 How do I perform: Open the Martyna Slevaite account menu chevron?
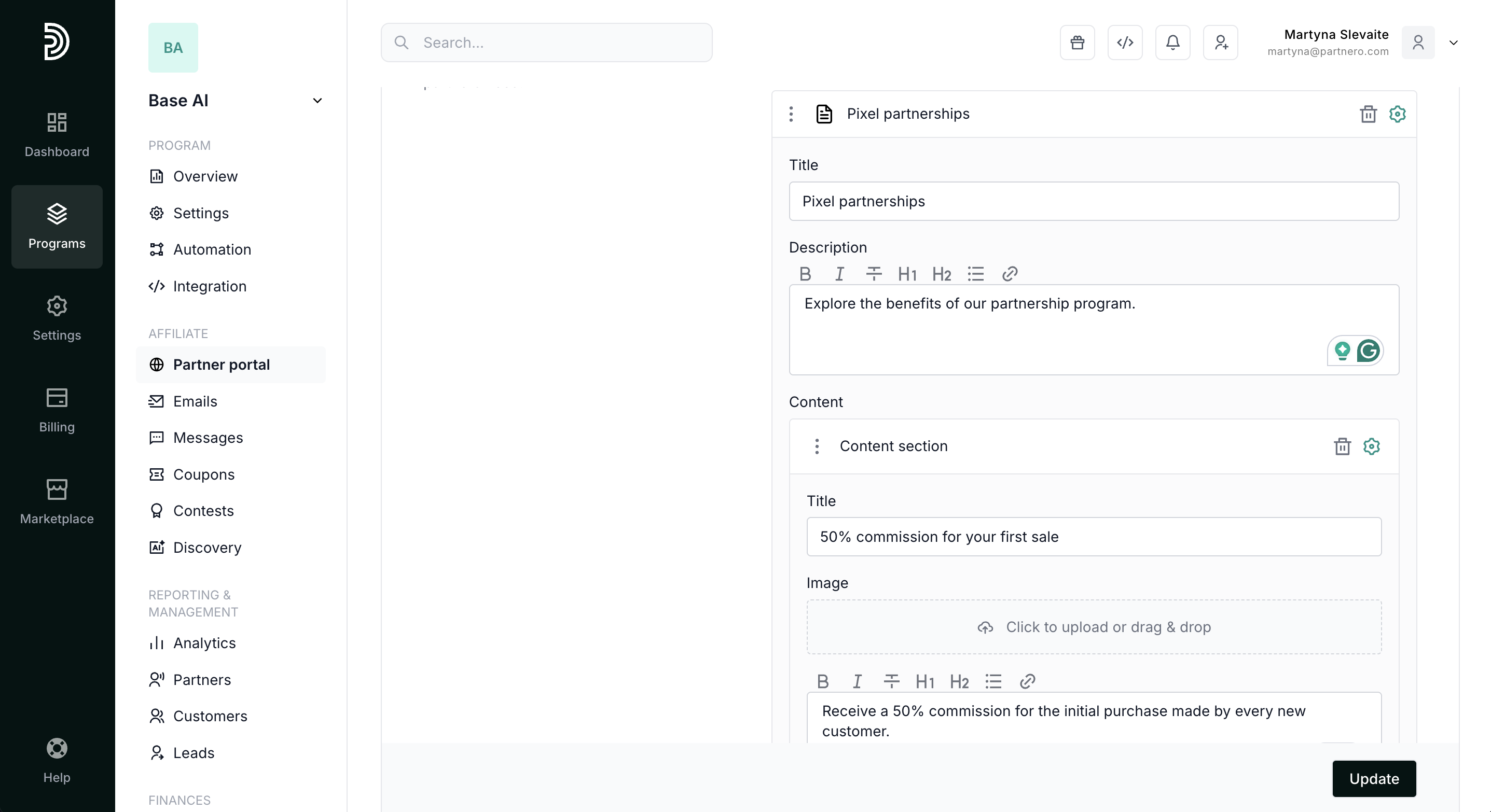click(1453, 43)
